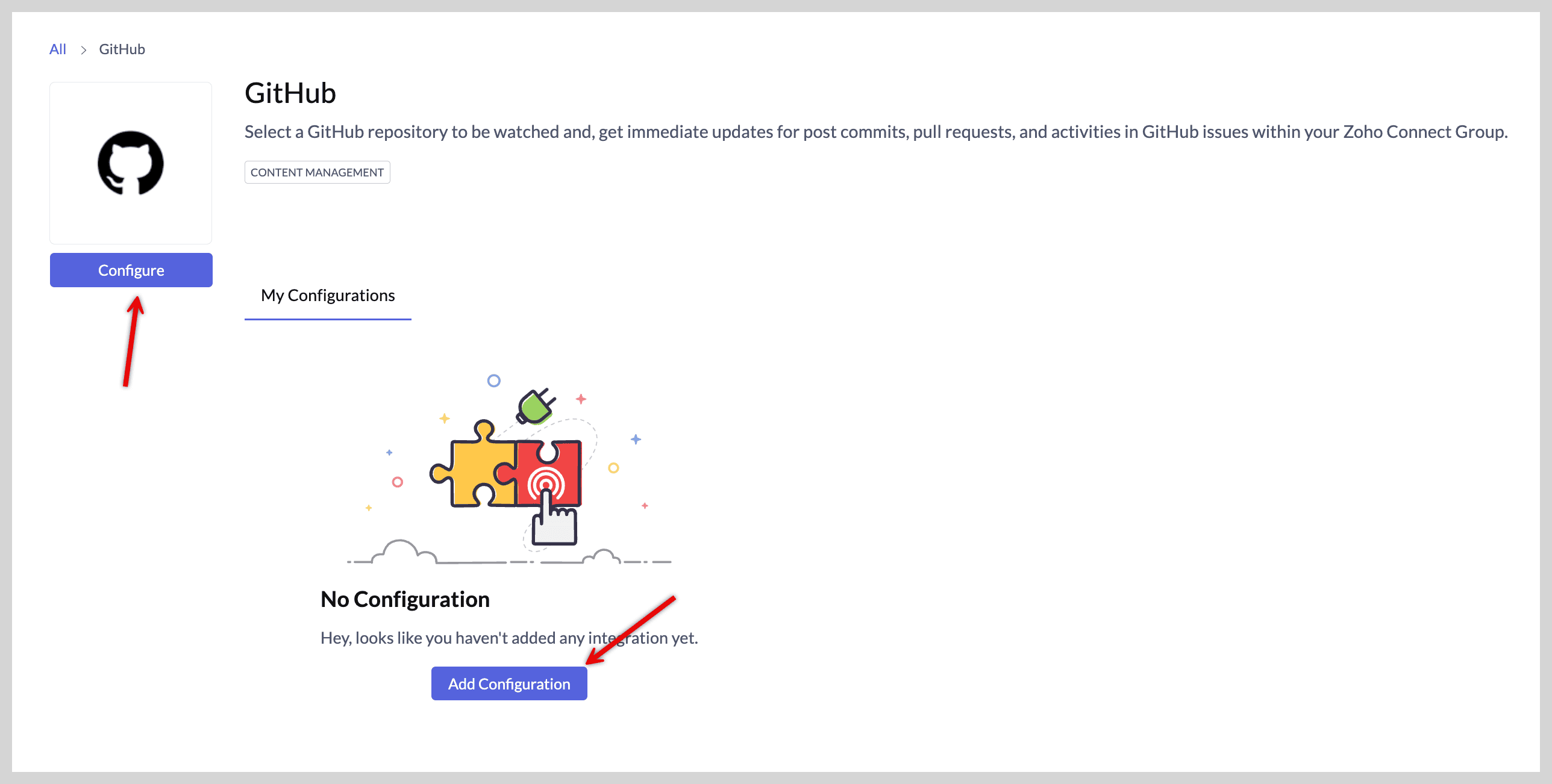Open the My Configurations tab

tap(328, 296)
